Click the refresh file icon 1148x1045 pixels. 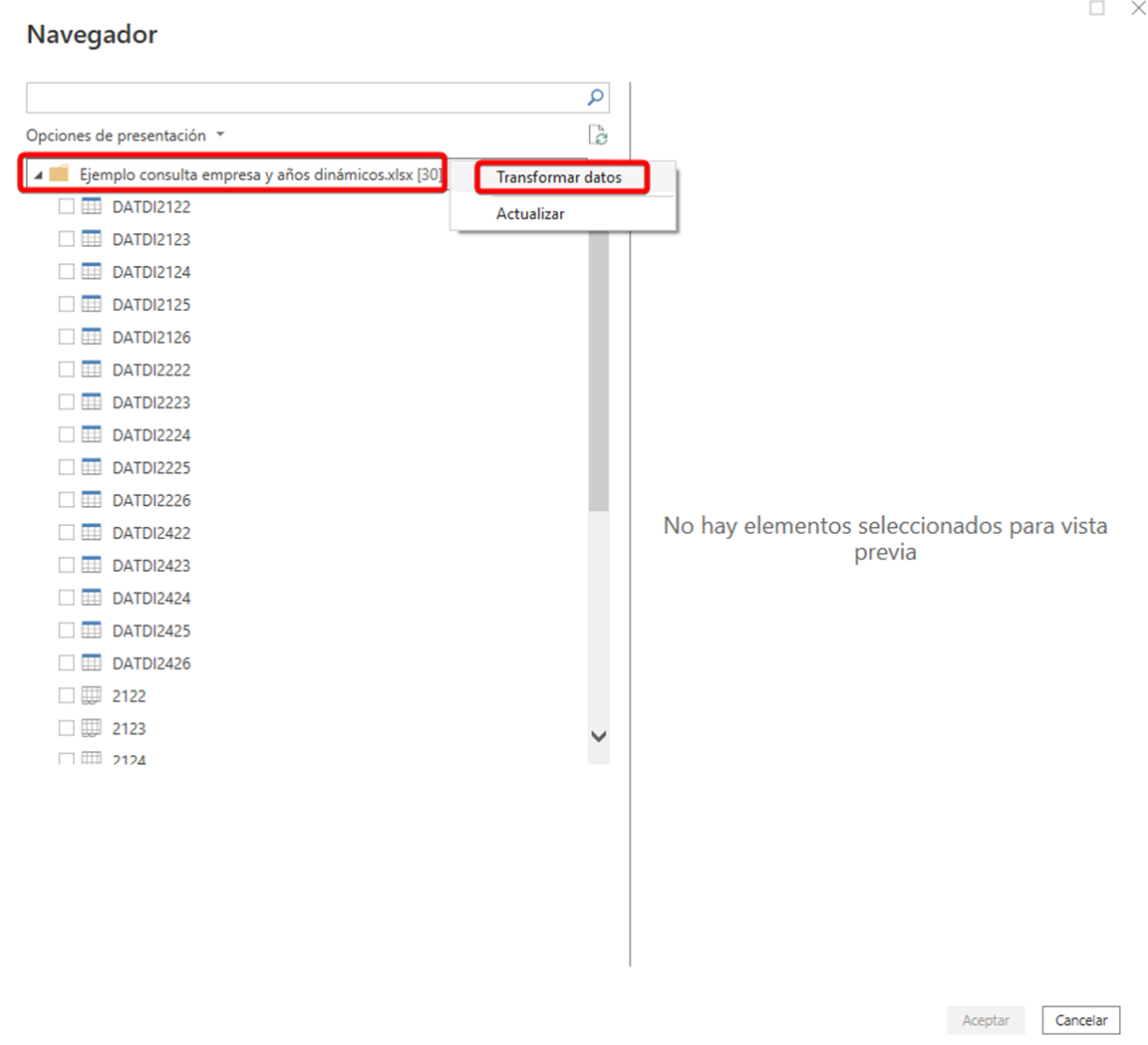click(597, 135)
